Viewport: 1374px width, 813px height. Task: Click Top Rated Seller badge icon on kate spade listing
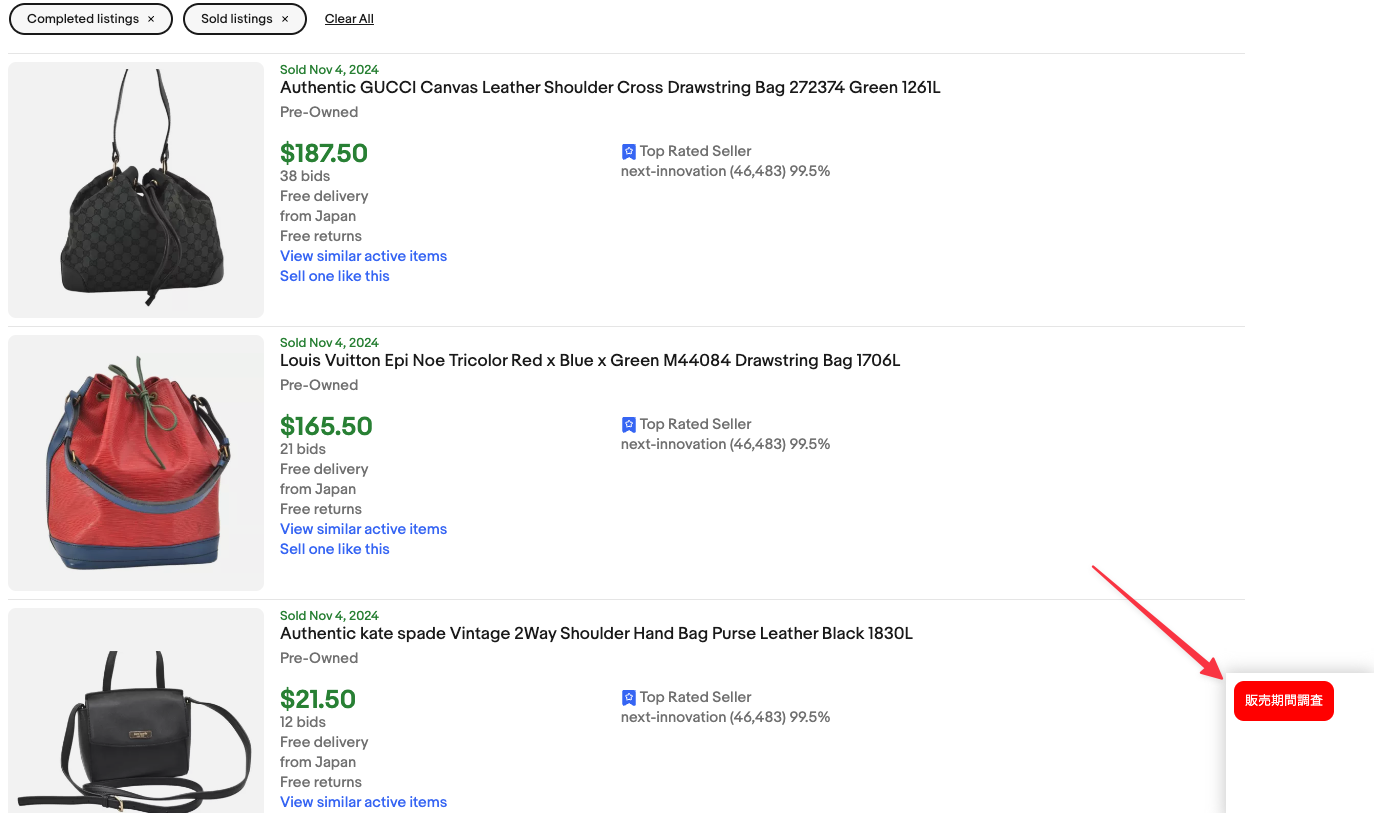coord(629,698)
